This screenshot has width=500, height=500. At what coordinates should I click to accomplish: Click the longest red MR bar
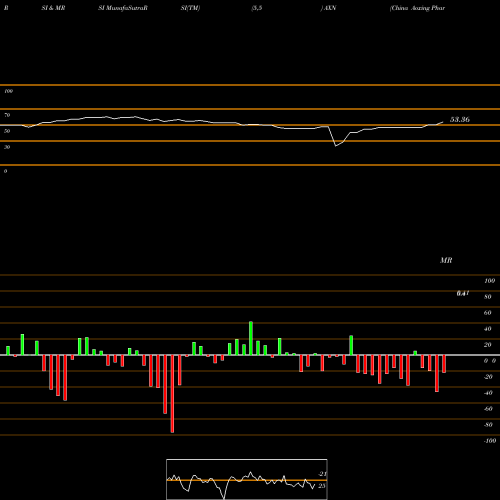point(172,394)
